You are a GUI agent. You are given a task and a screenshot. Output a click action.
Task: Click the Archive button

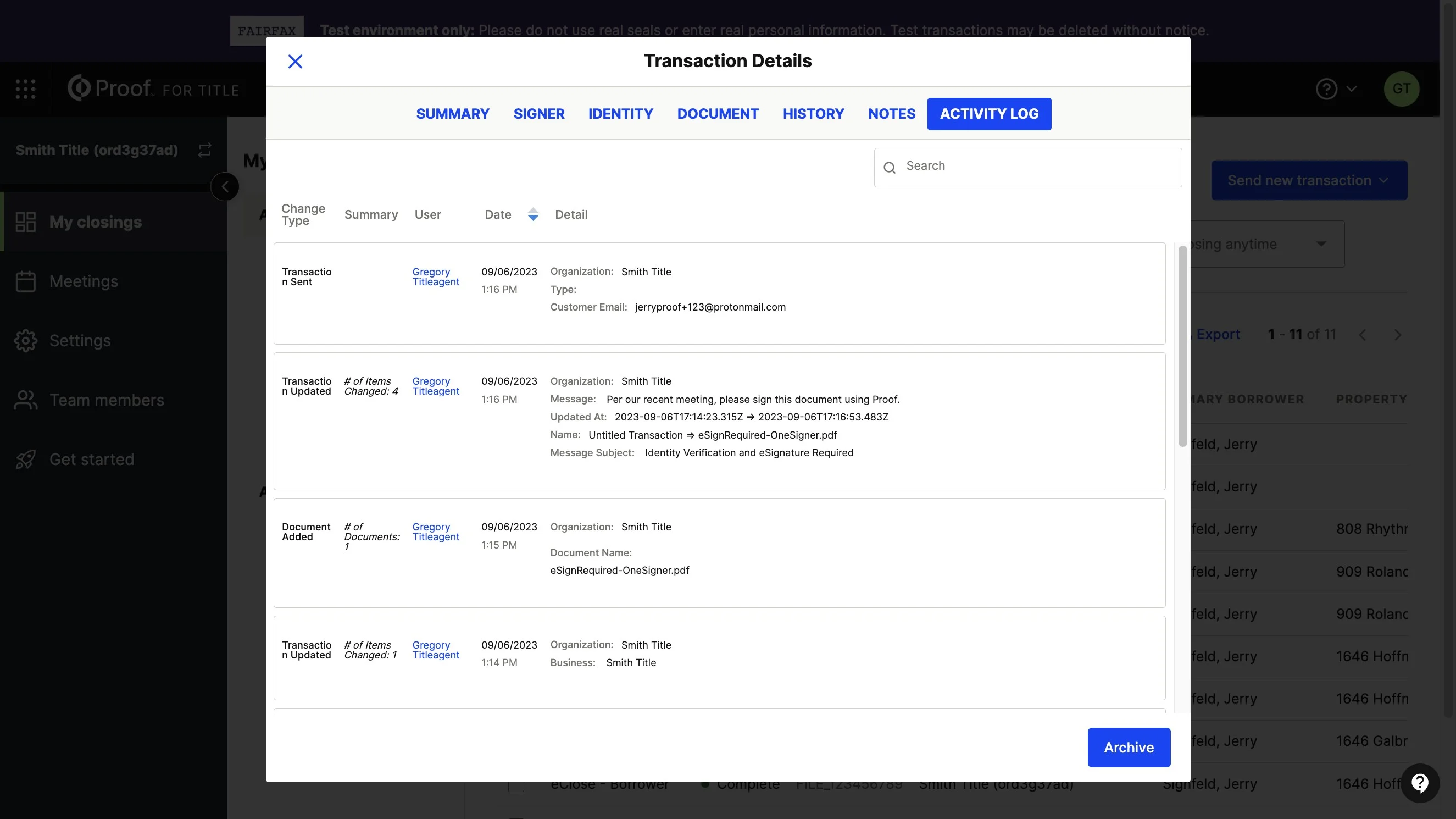[1129, 747]
